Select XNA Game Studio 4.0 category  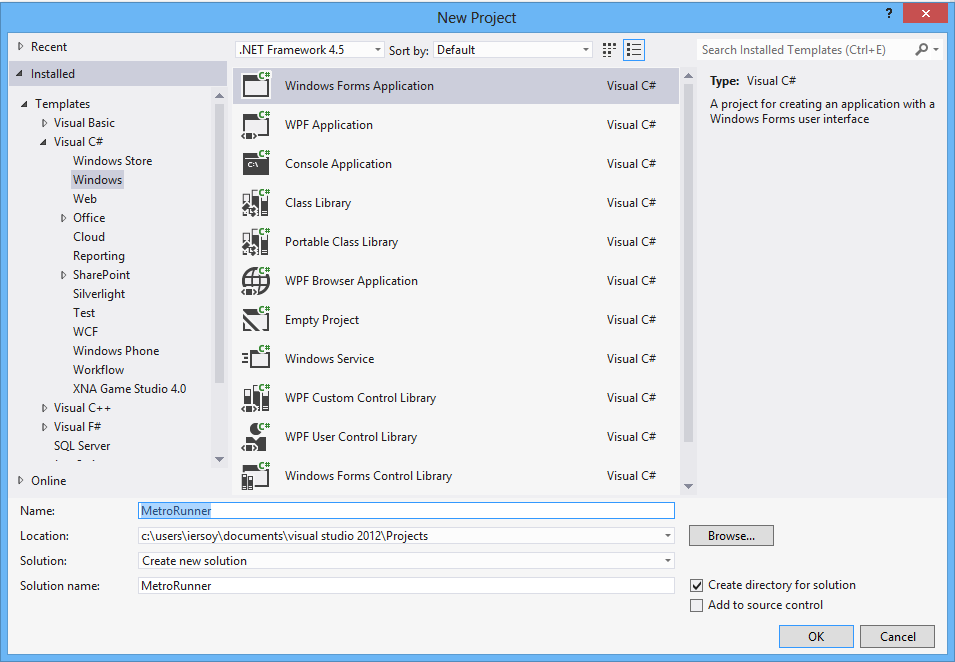point(129,389)
